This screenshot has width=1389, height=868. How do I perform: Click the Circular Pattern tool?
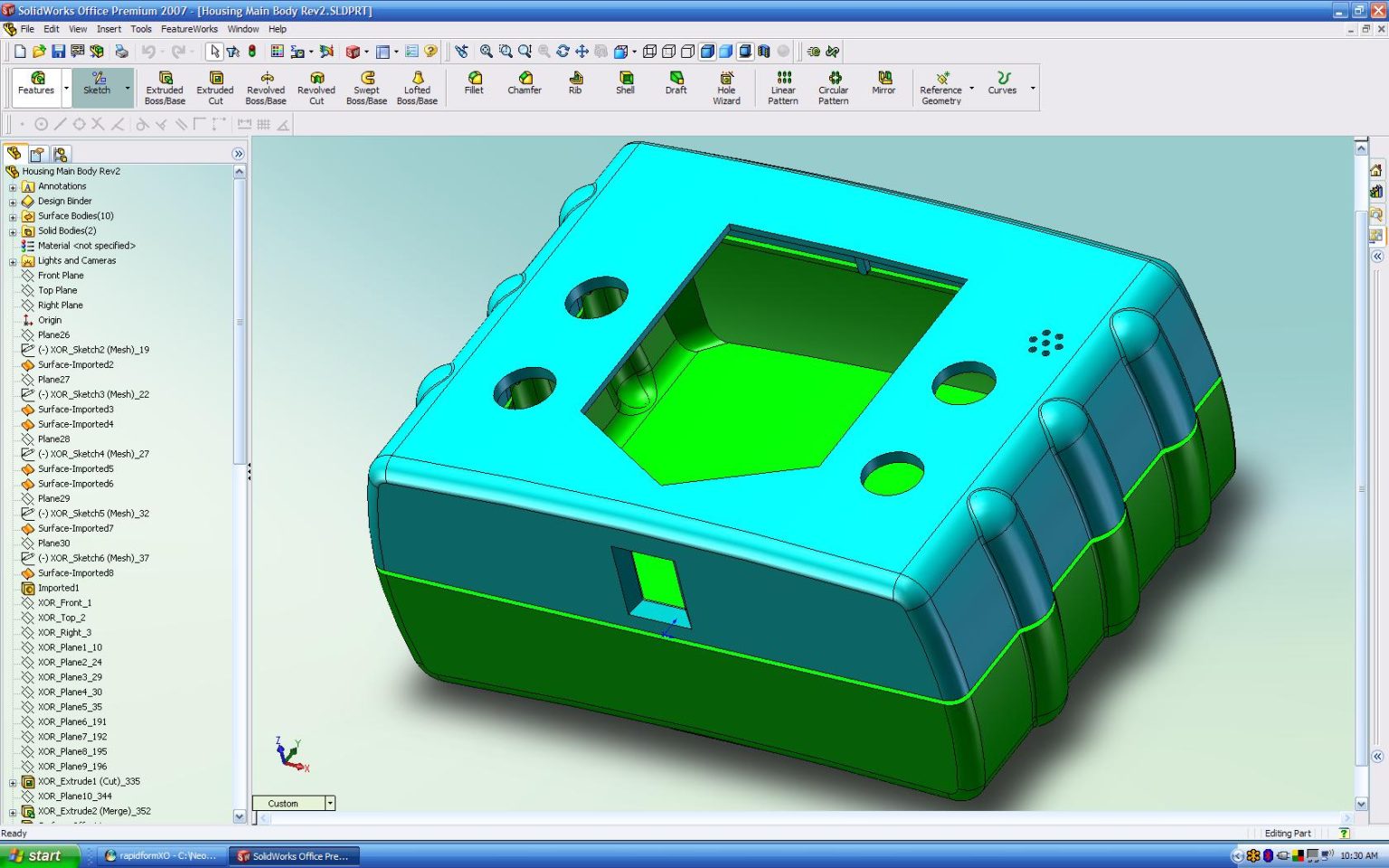(x=833, y=88)
